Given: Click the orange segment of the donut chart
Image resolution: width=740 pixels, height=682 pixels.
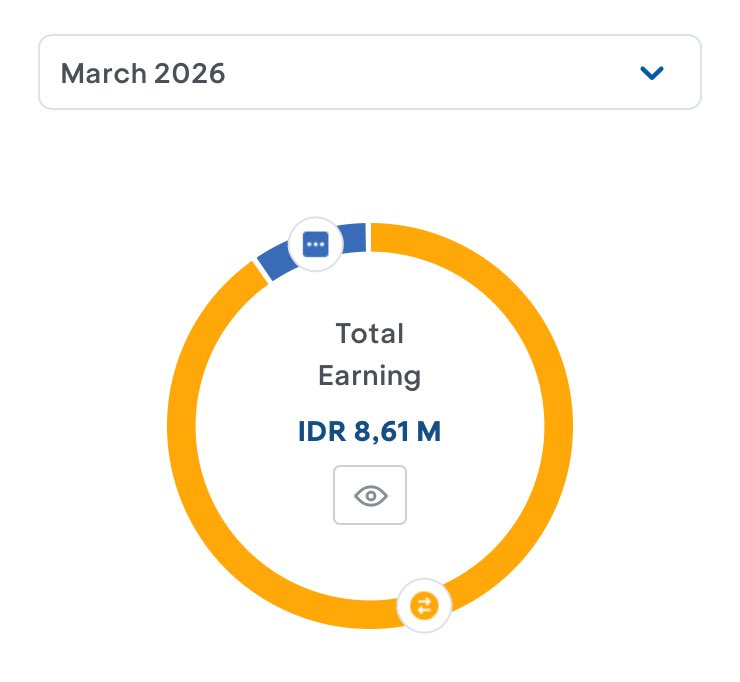Looking at the screenshot, I should coord(558,425).
